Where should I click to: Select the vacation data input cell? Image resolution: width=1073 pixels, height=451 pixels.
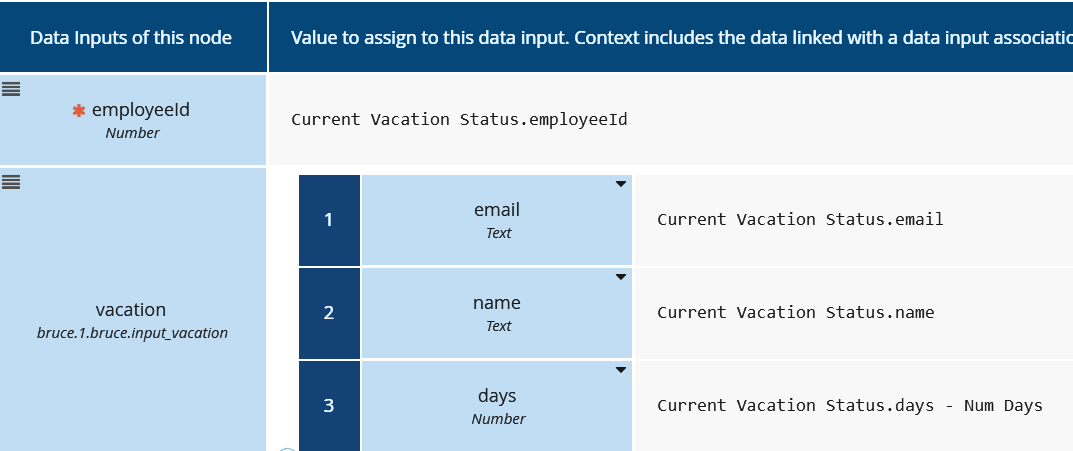point(132,318)
